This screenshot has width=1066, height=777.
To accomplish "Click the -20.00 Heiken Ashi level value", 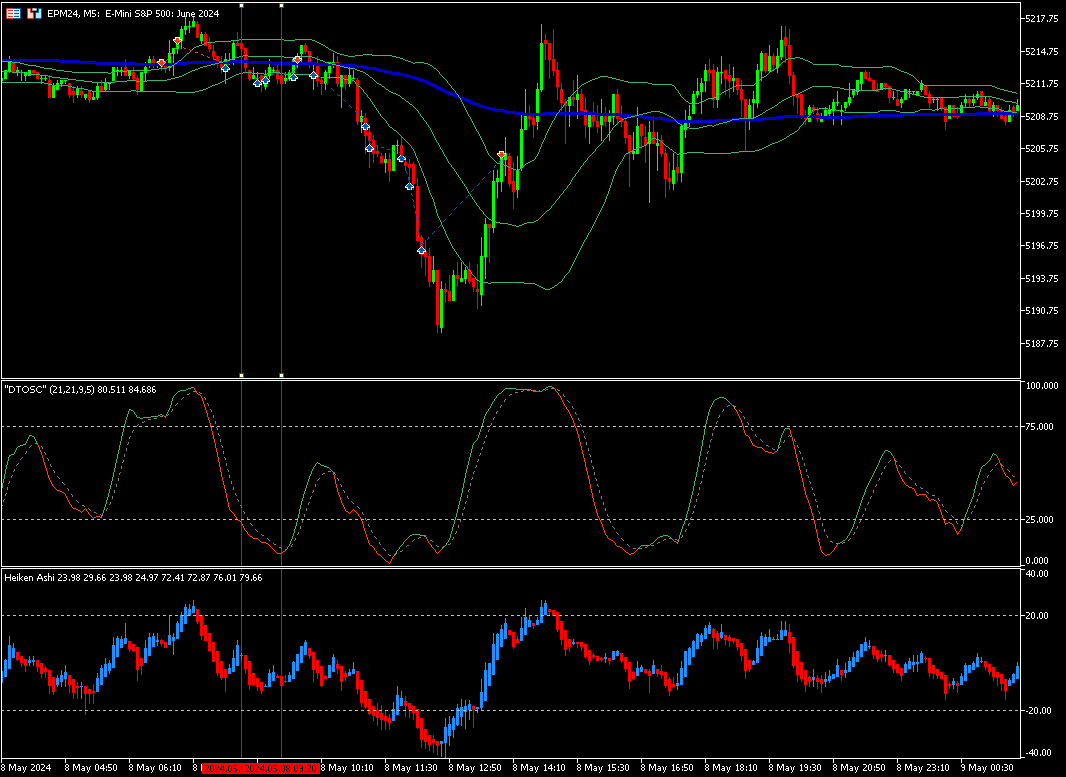I will pyautogui.click(x=1037, y=710).
